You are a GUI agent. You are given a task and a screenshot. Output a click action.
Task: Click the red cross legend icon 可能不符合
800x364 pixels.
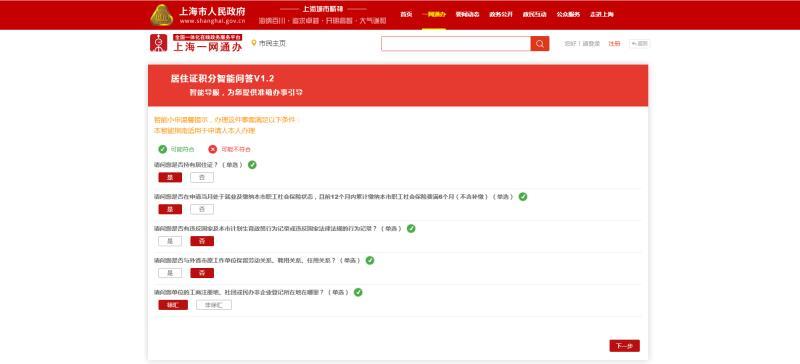pos(213,149)
